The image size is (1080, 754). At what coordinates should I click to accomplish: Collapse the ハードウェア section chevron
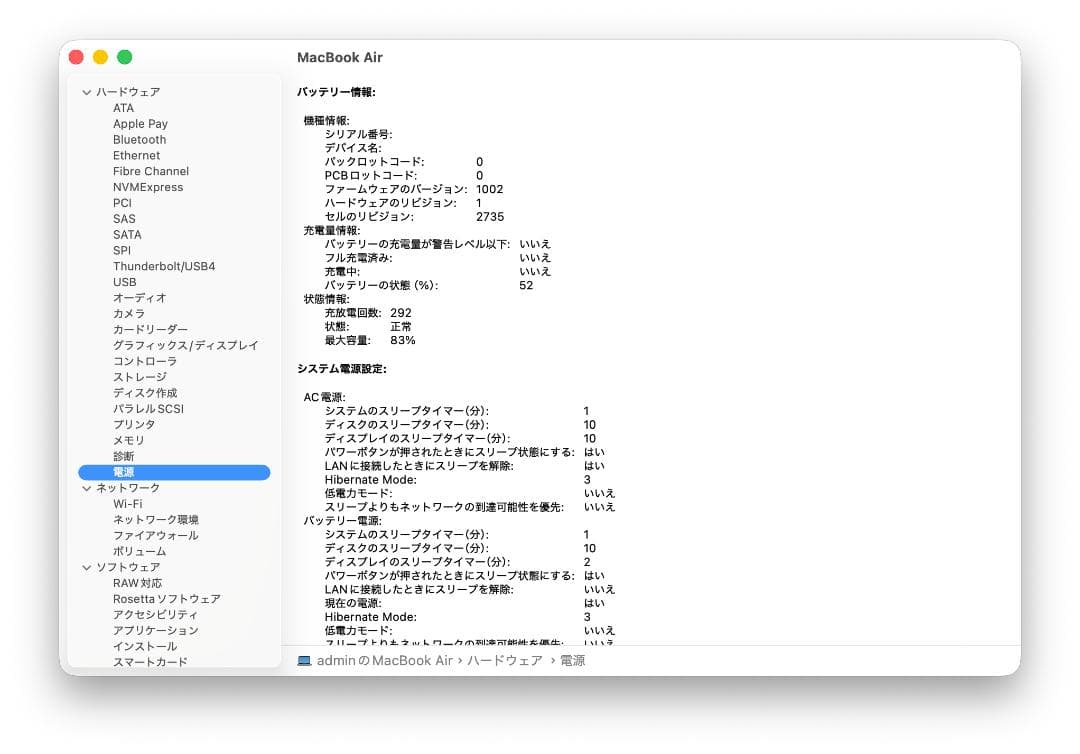(x=86, y=92)
